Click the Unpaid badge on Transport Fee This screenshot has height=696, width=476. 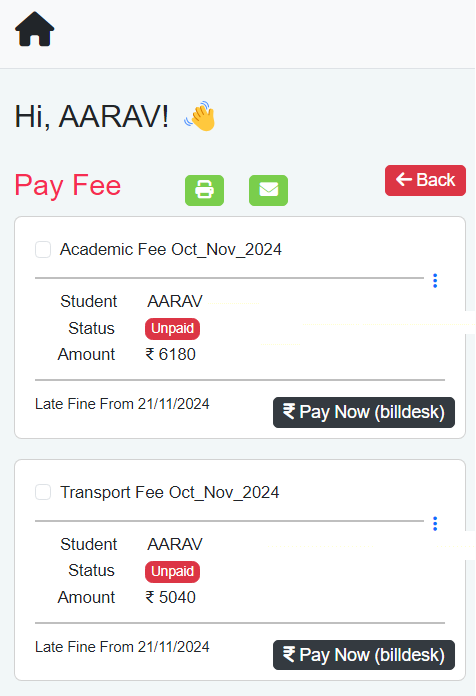click(172, 572)
